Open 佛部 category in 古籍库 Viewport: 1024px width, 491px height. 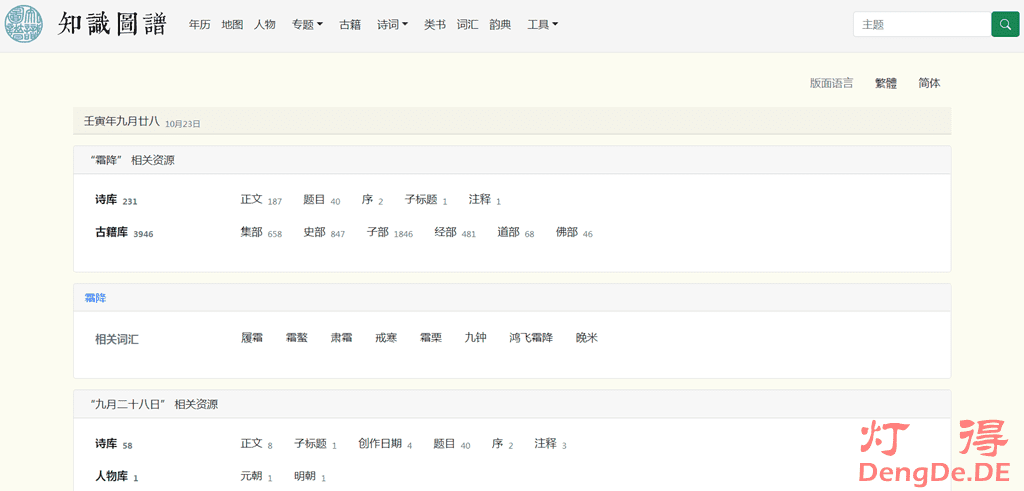pyautogui.click(x=566, y=232)
